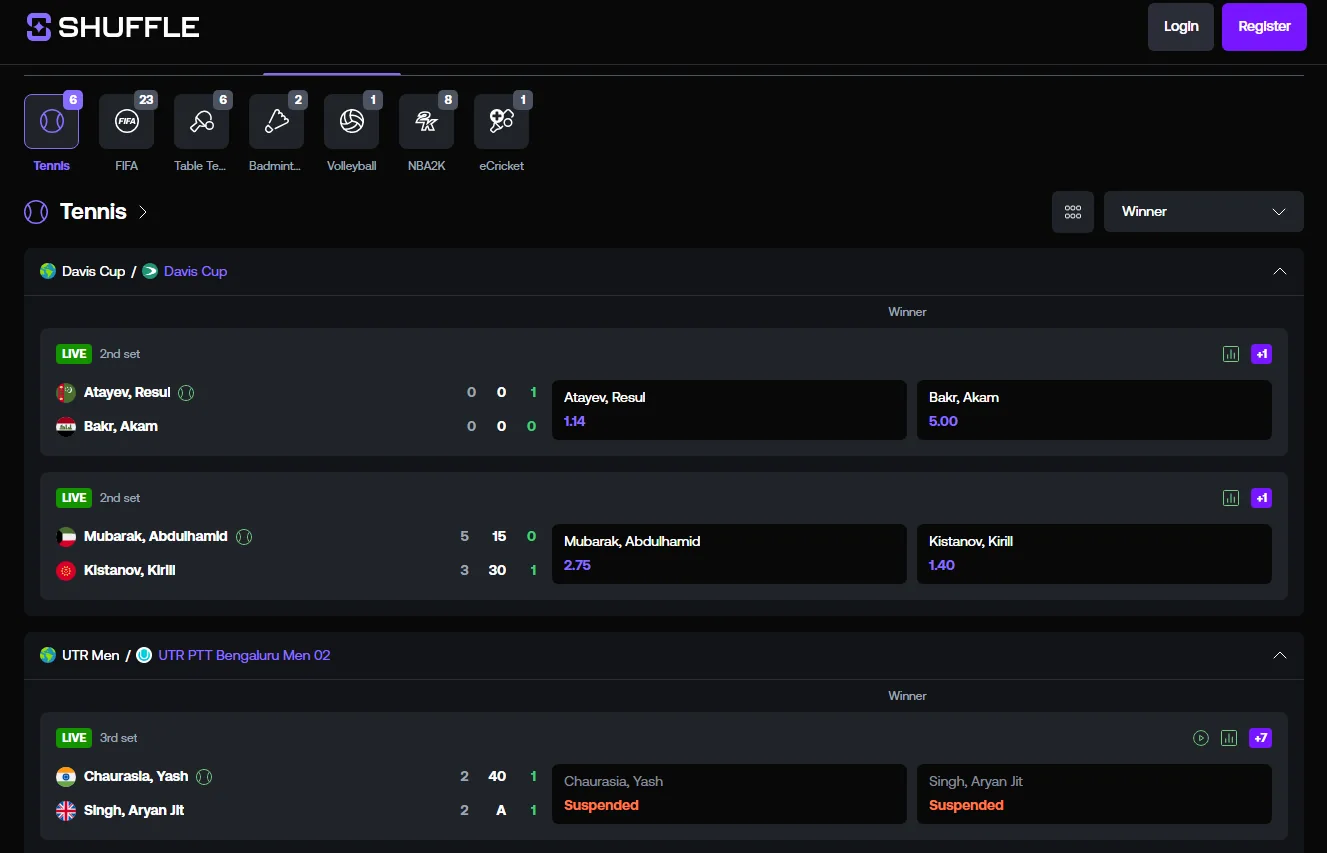Show +1 more markets for Atayev match
Image resolution: width=1327 pixels, height=853 pixels.
pyautogui.click(x=1262, y=354)
